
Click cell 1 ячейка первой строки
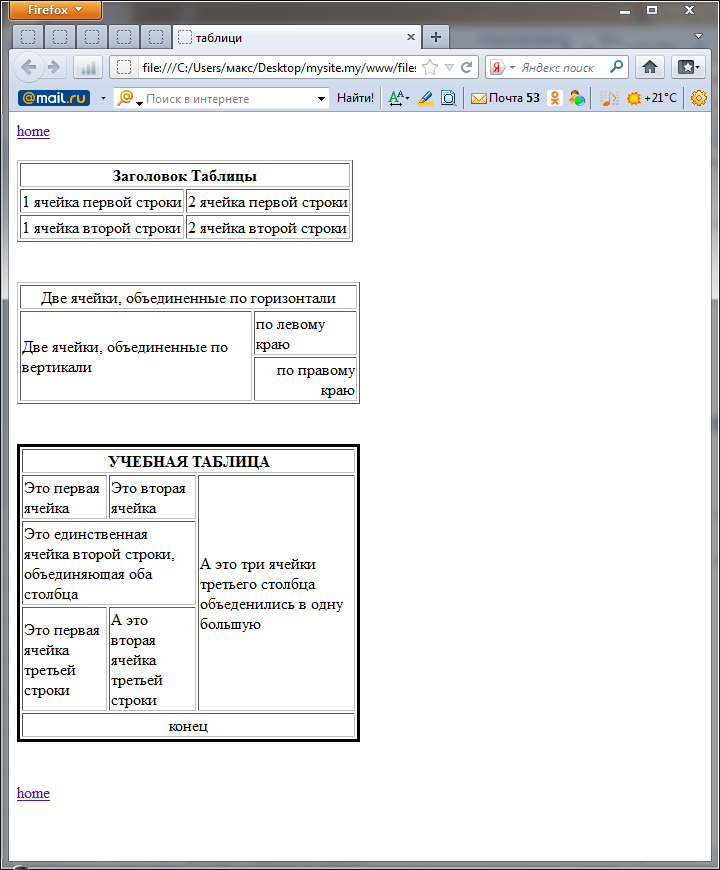tap(102, 202)
